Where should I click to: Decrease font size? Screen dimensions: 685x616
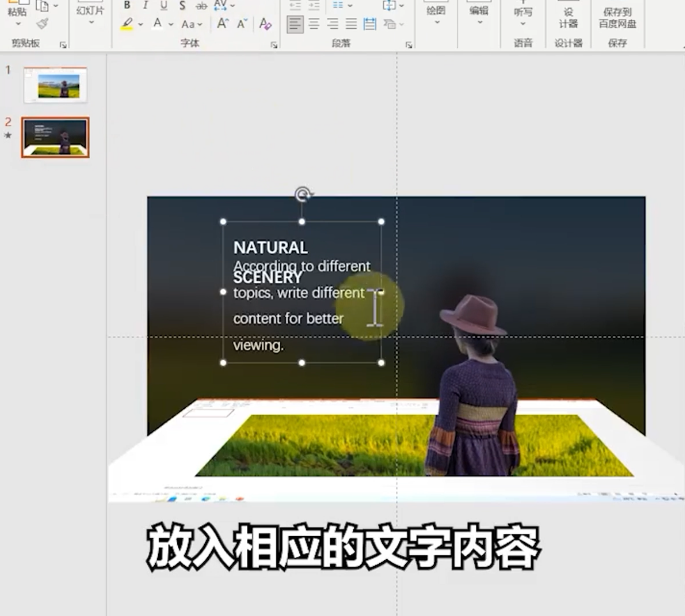click(x=242, y=24)
